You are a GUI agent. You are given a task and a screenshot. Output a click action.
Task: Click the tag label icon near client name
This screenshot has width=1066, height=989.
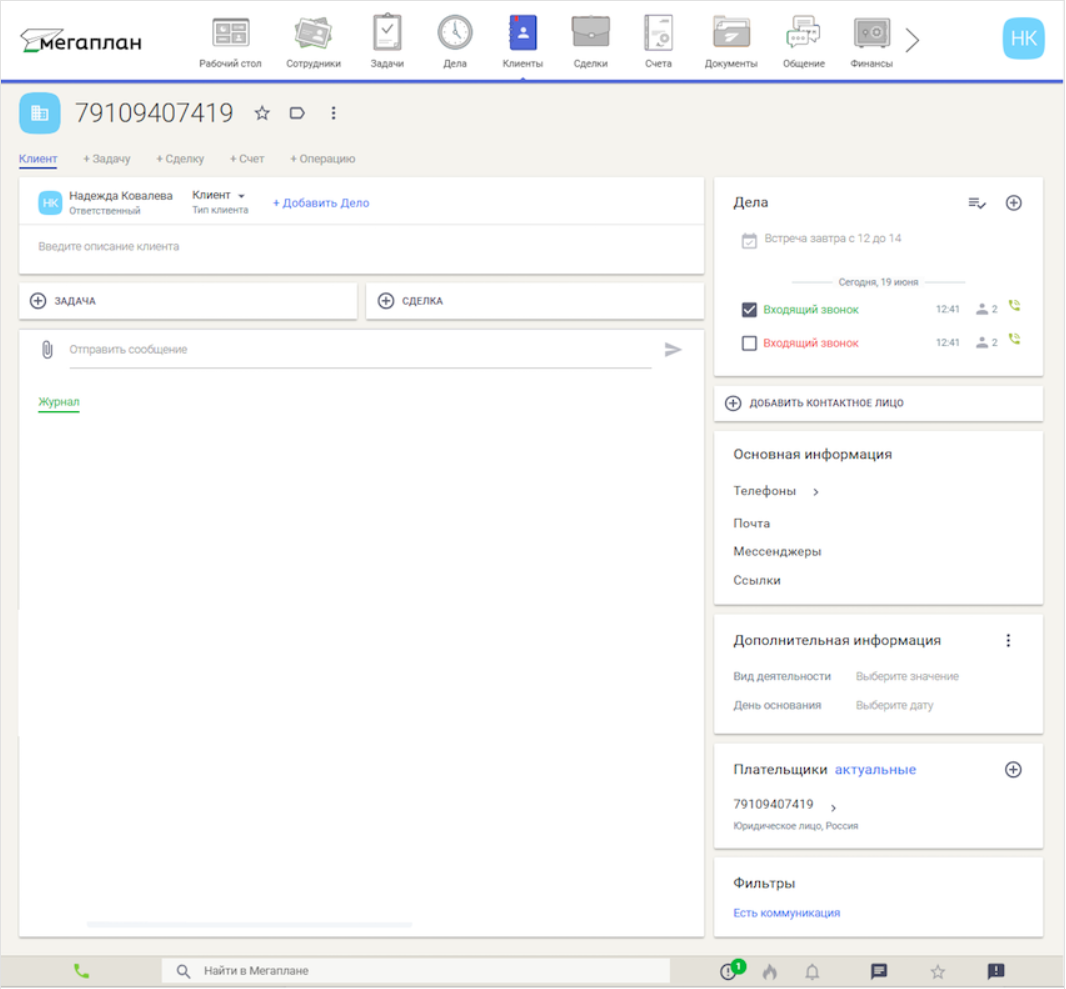point(297,113)
